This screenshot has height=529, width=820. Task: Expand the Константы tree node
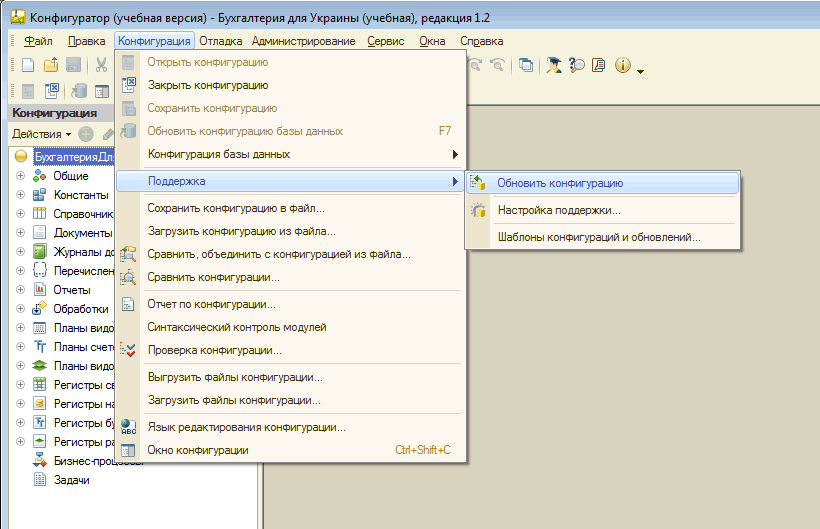(x=20, y=195)
